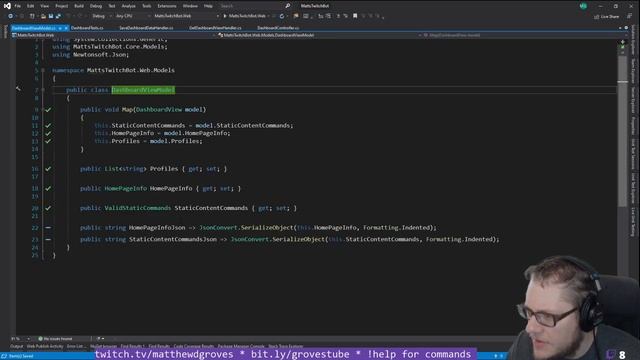The image size is (640, 360).
Task: Click the user account avatar
Action: [x=583, y=6]
